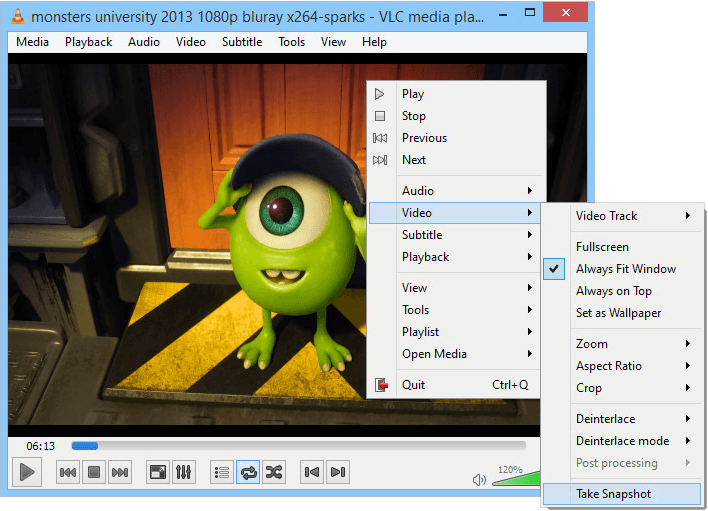Select Stop text in context menu
This screenshot has width=708, height=511.
click(414, 116)
